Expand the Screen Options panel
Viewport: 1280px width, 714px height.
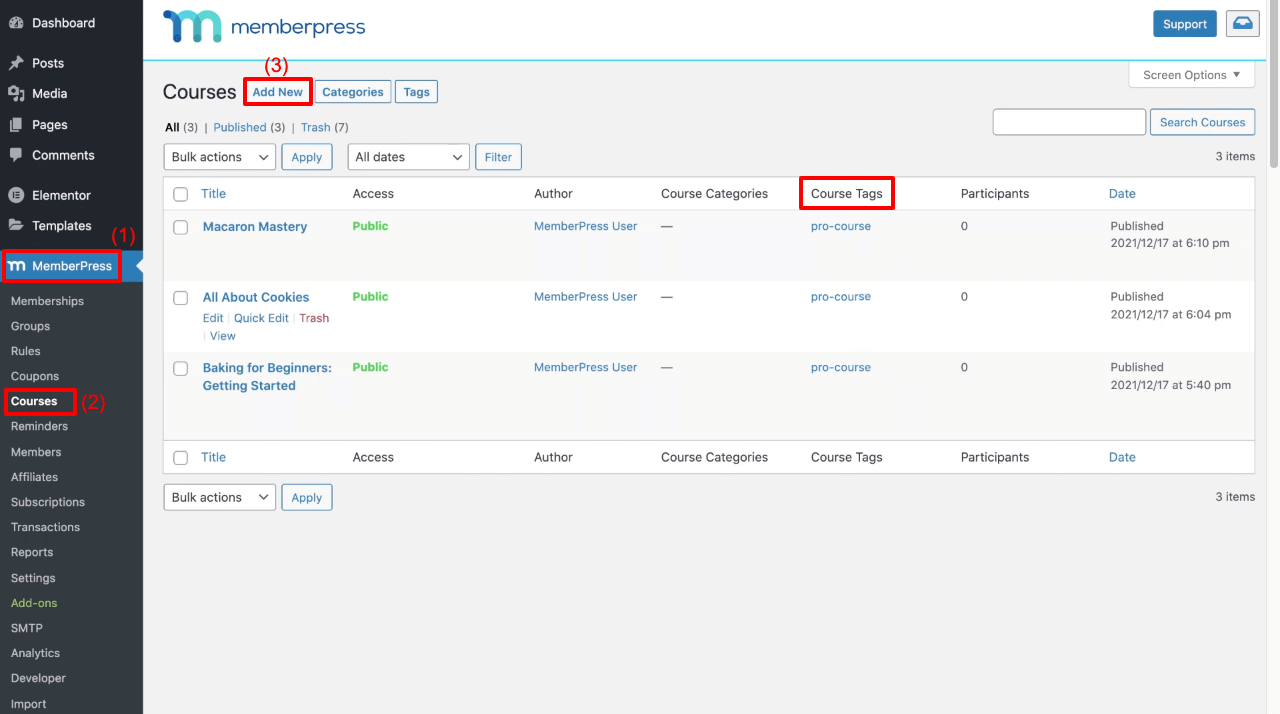1191,75
